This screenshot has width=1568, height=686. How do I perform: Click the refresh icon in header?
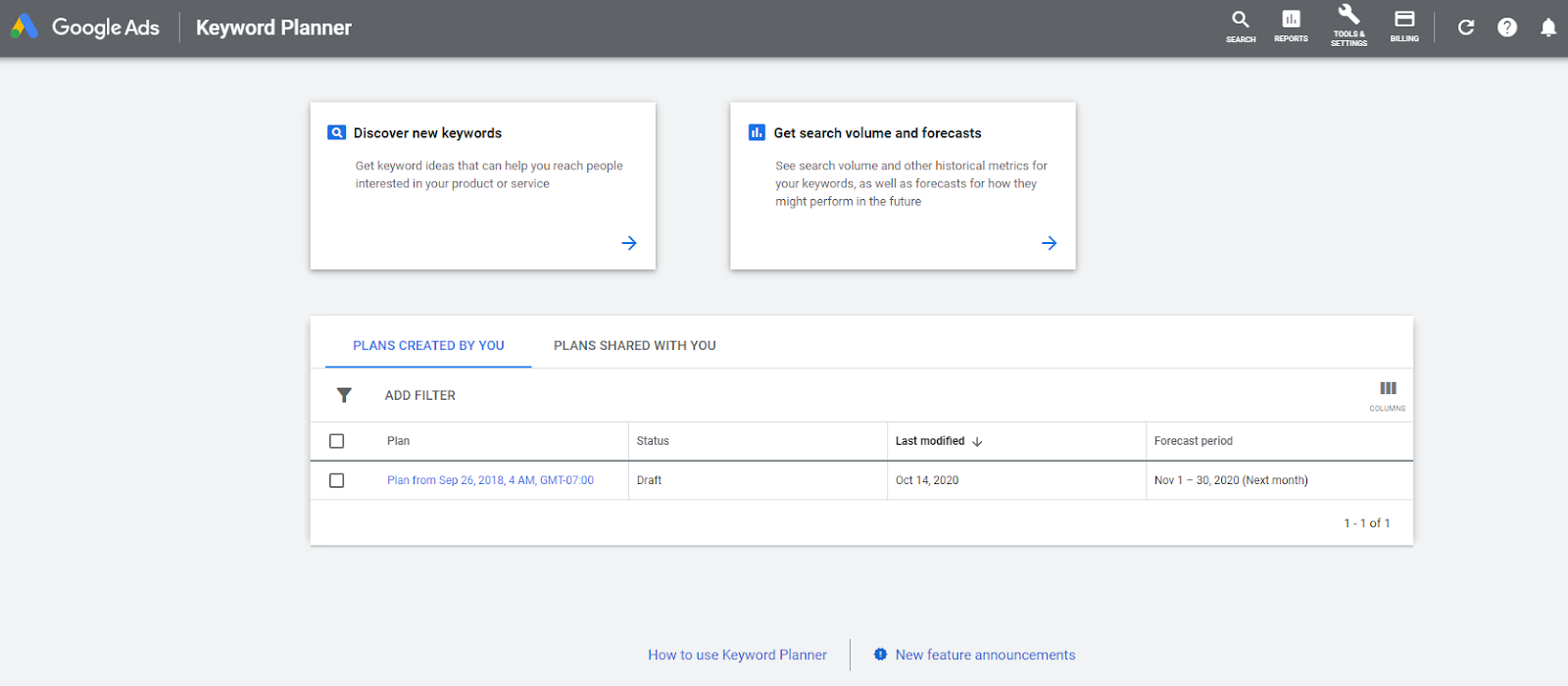coord(1466,27)
